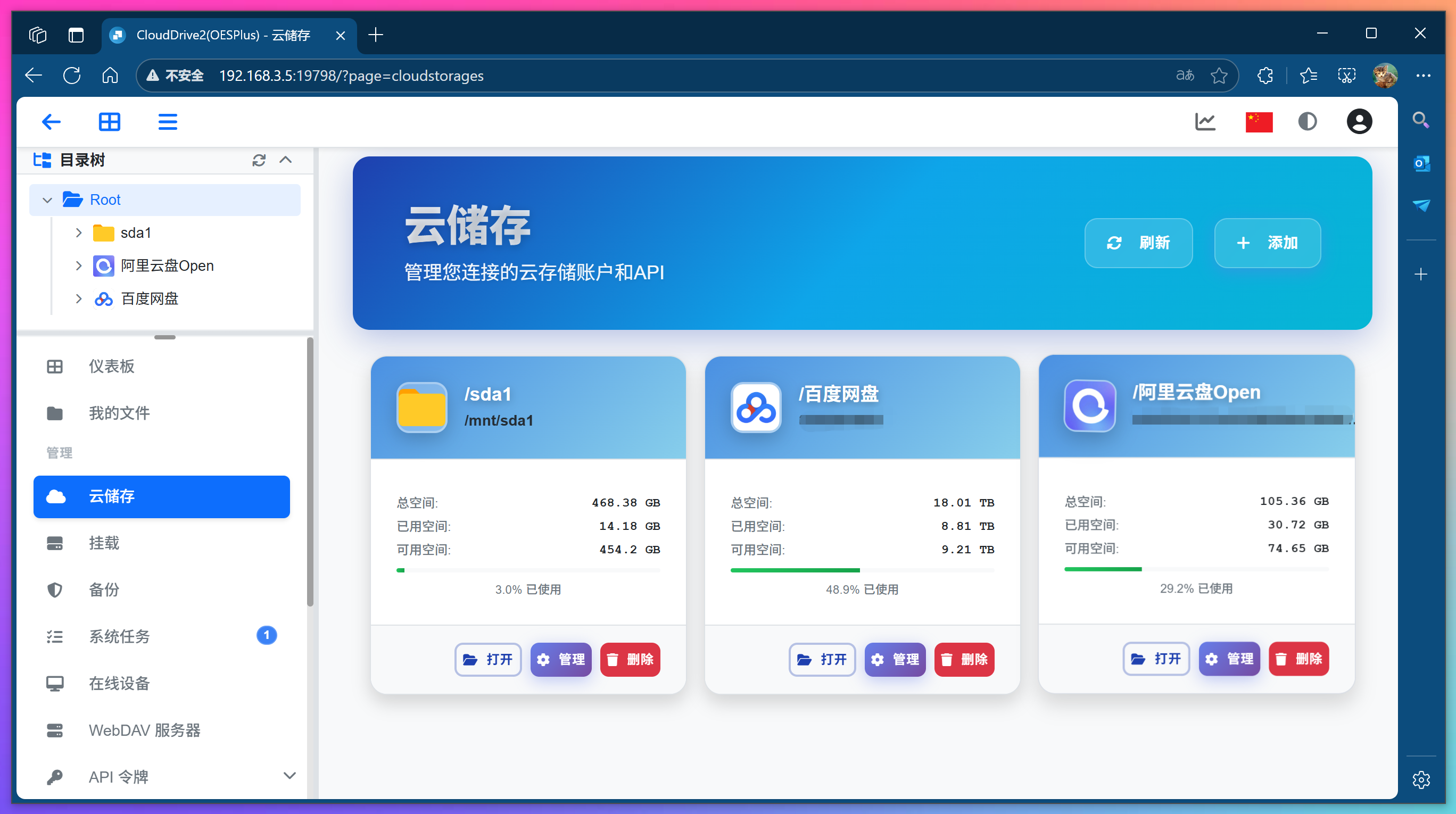The height and width of the screenshot is (814, 1456).
Task: Click the 百度网盘 usage progress bar
Action: point(862,570)
